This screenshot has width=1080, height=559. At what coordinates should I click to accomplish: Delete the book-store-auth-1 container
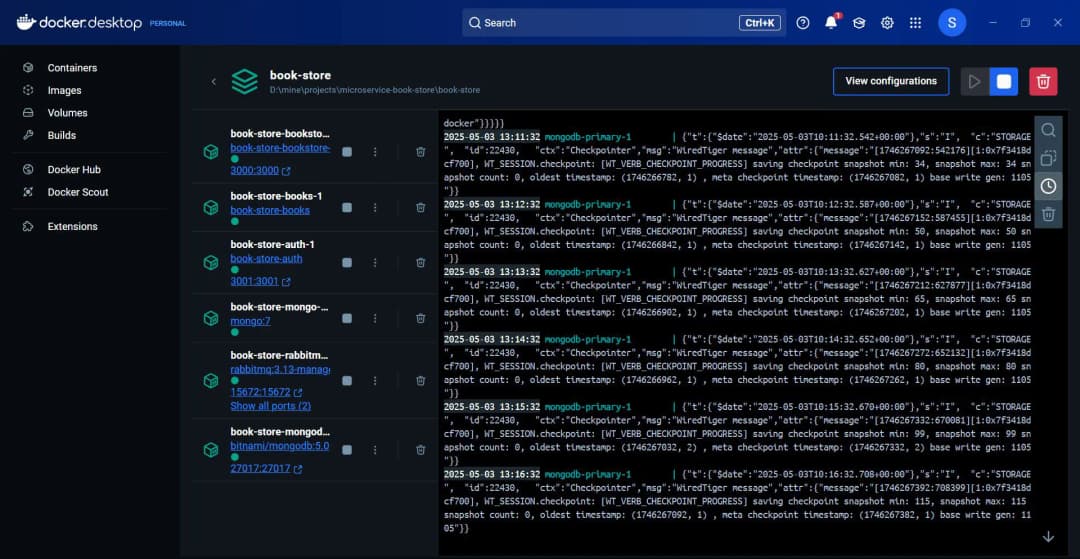click(x=420, y=262)
